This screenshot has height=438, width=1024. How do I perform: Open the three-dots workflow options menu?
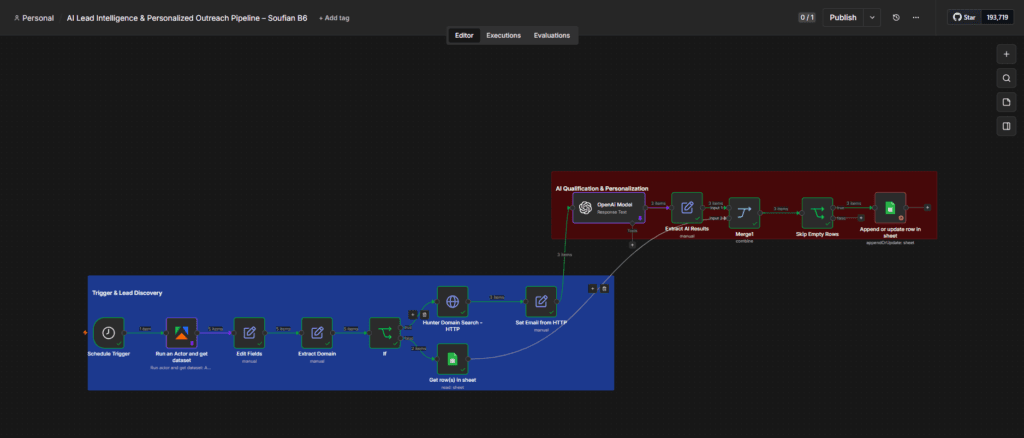click(916, 18)
